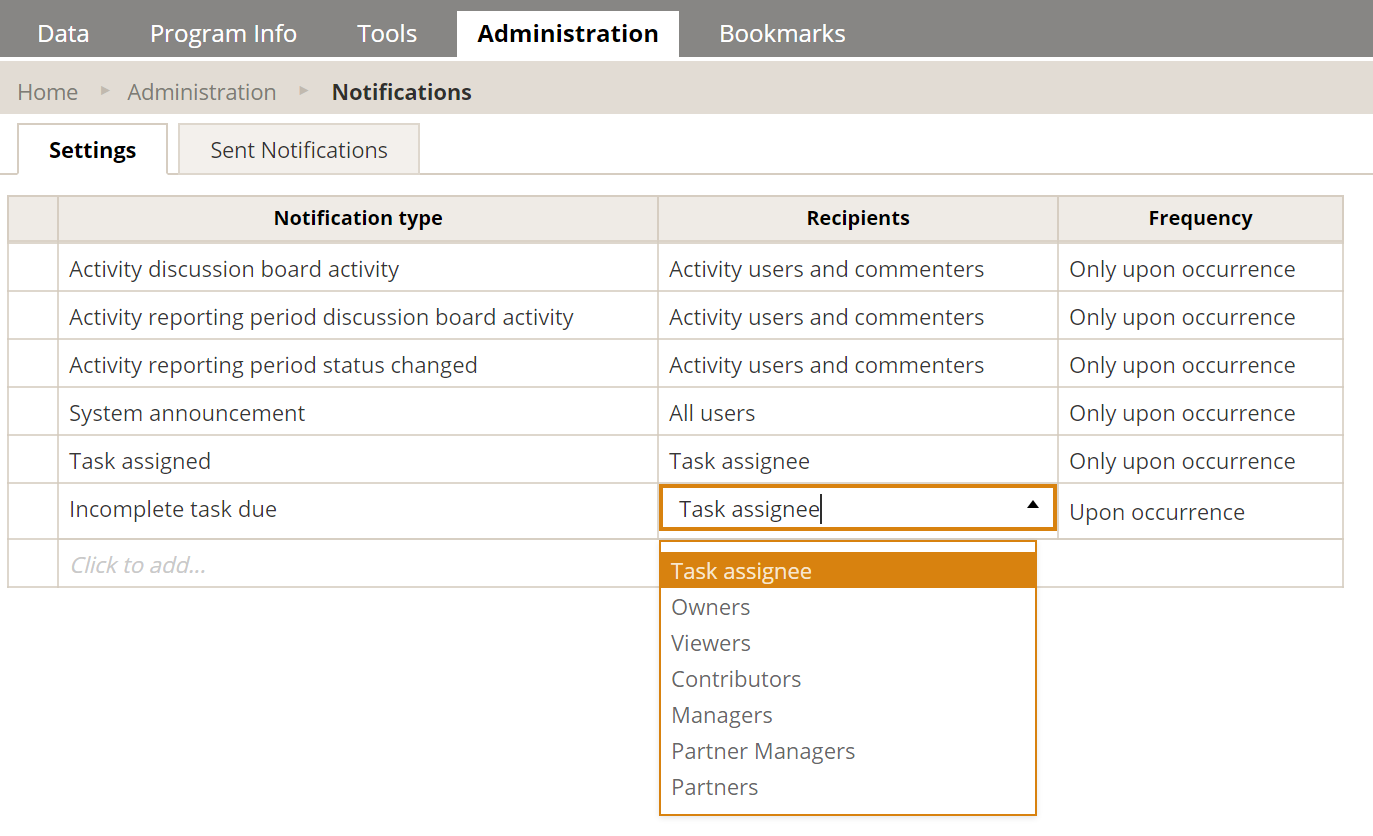This screenshot has height=836, width=1373.
Task: Select the highlighted Task assignee option
Action: [741, 571]
